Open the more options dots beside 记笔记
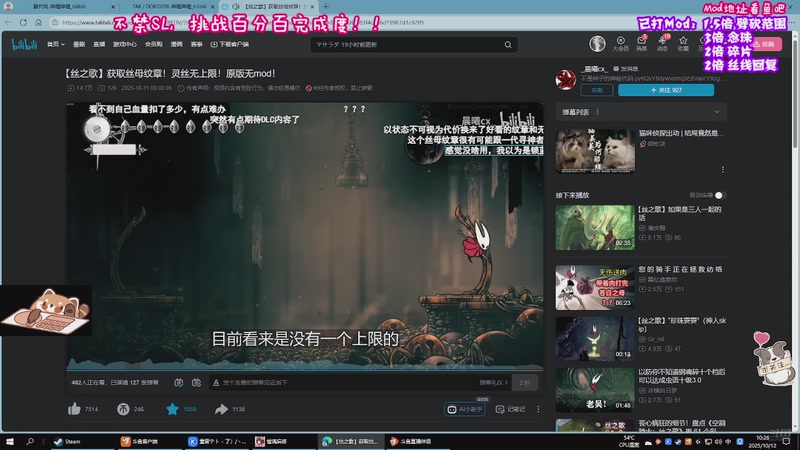This screenshot has height=450, width=800. pos(538,409)
